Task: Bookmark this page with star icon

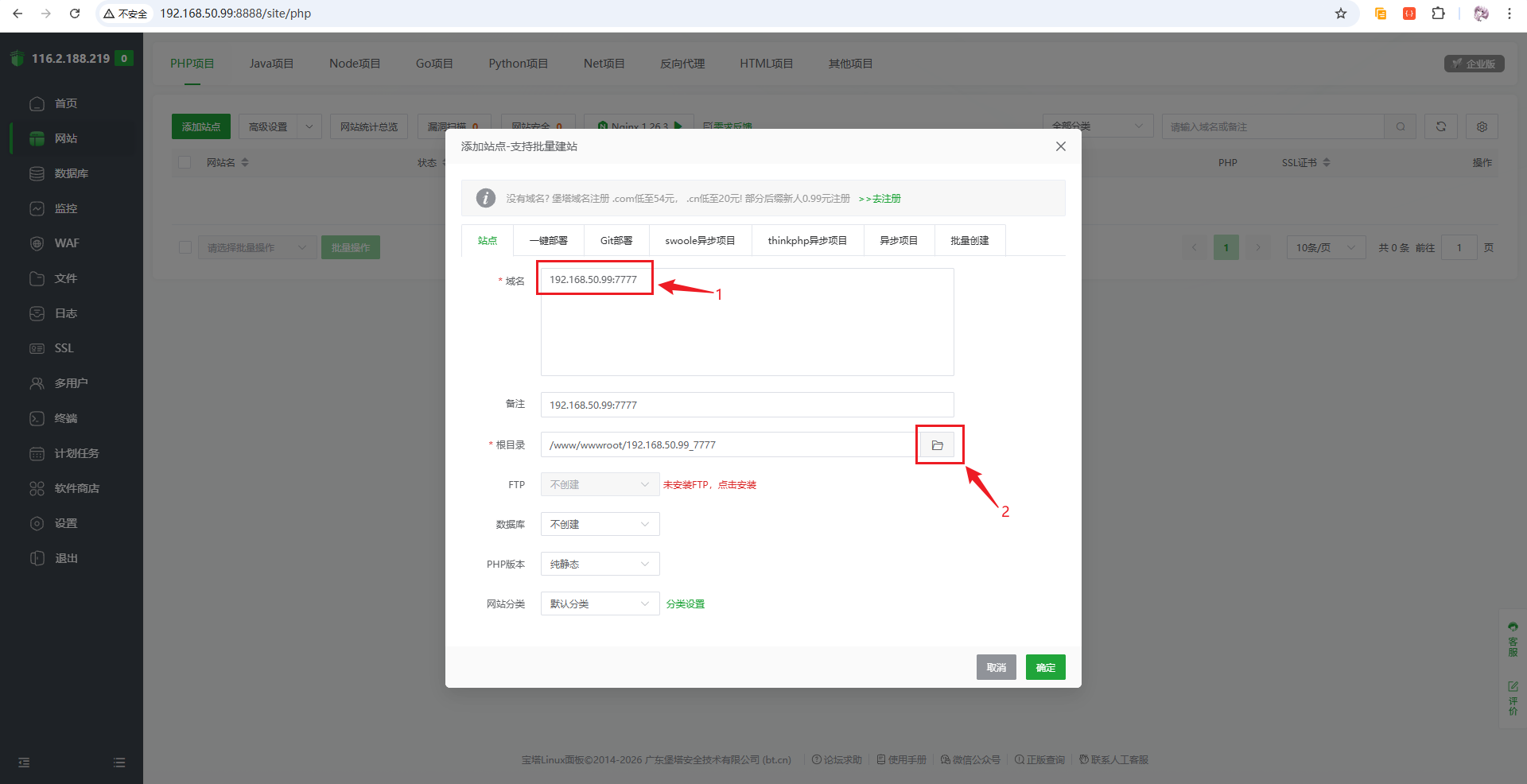Action: 1341,14
